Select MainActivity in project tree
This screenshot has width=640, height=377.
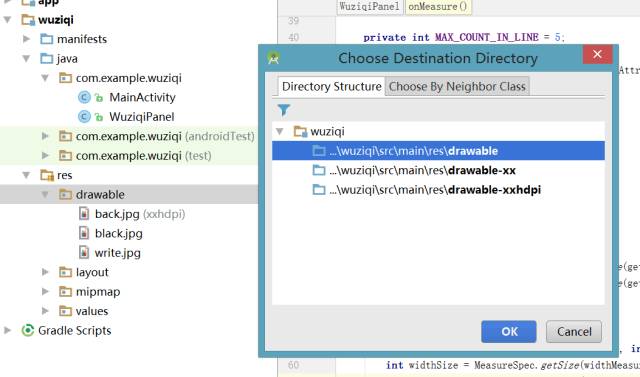coord(142,98)
